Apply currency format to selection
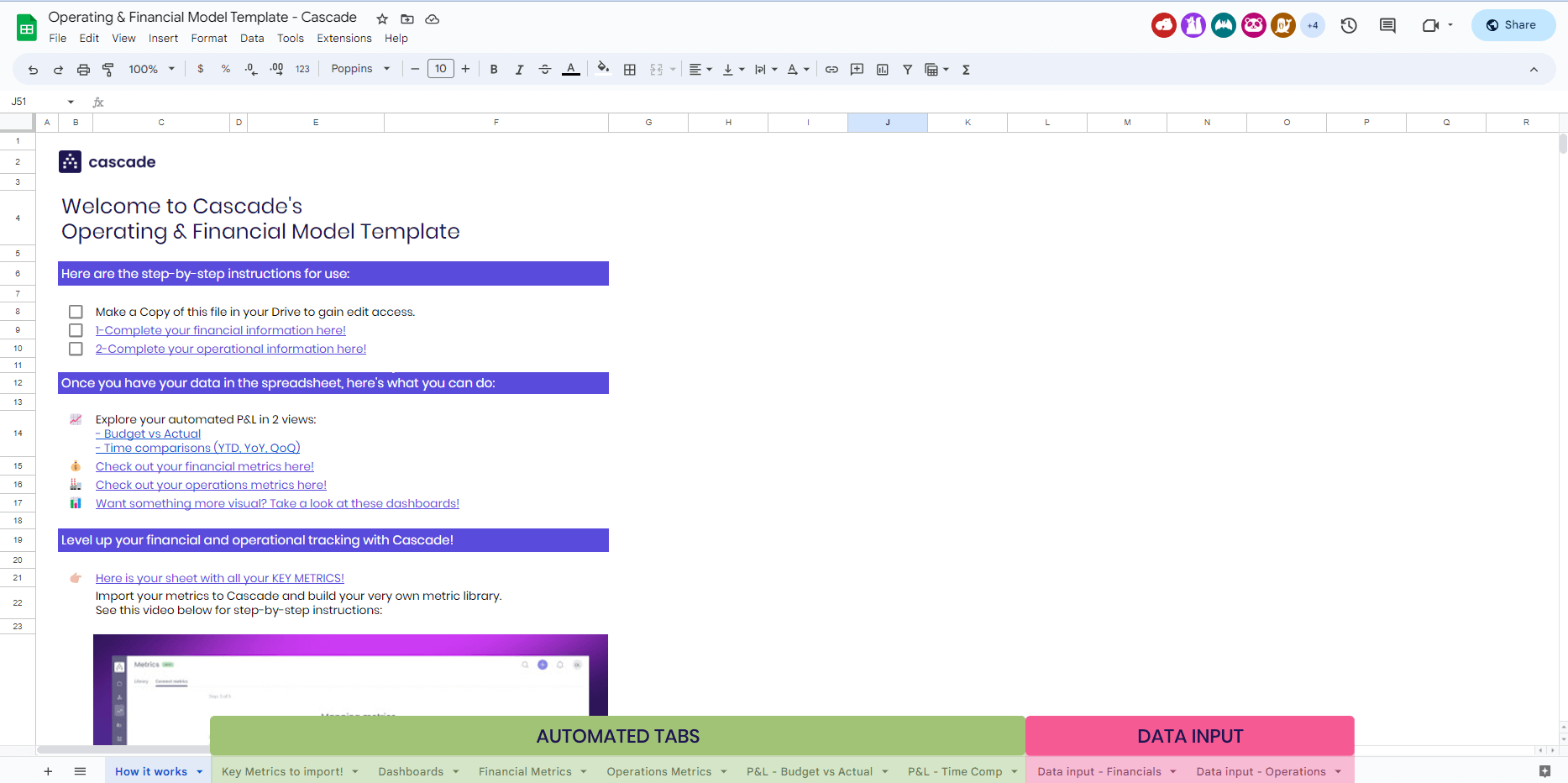 200,69
